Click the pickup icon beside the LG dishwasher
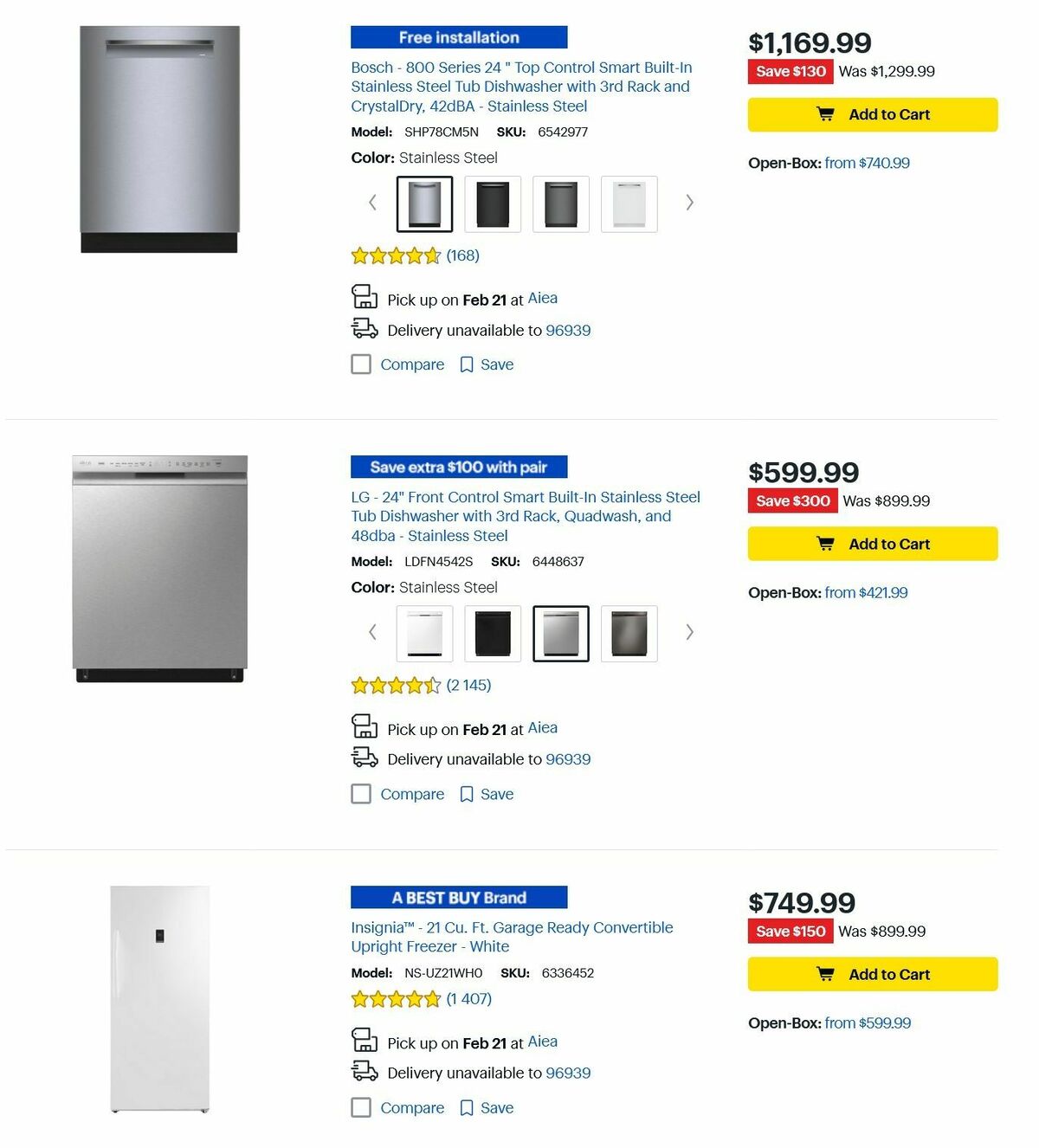The width and height of the screenshot is (1039, 1148). (x=365, y=726)
